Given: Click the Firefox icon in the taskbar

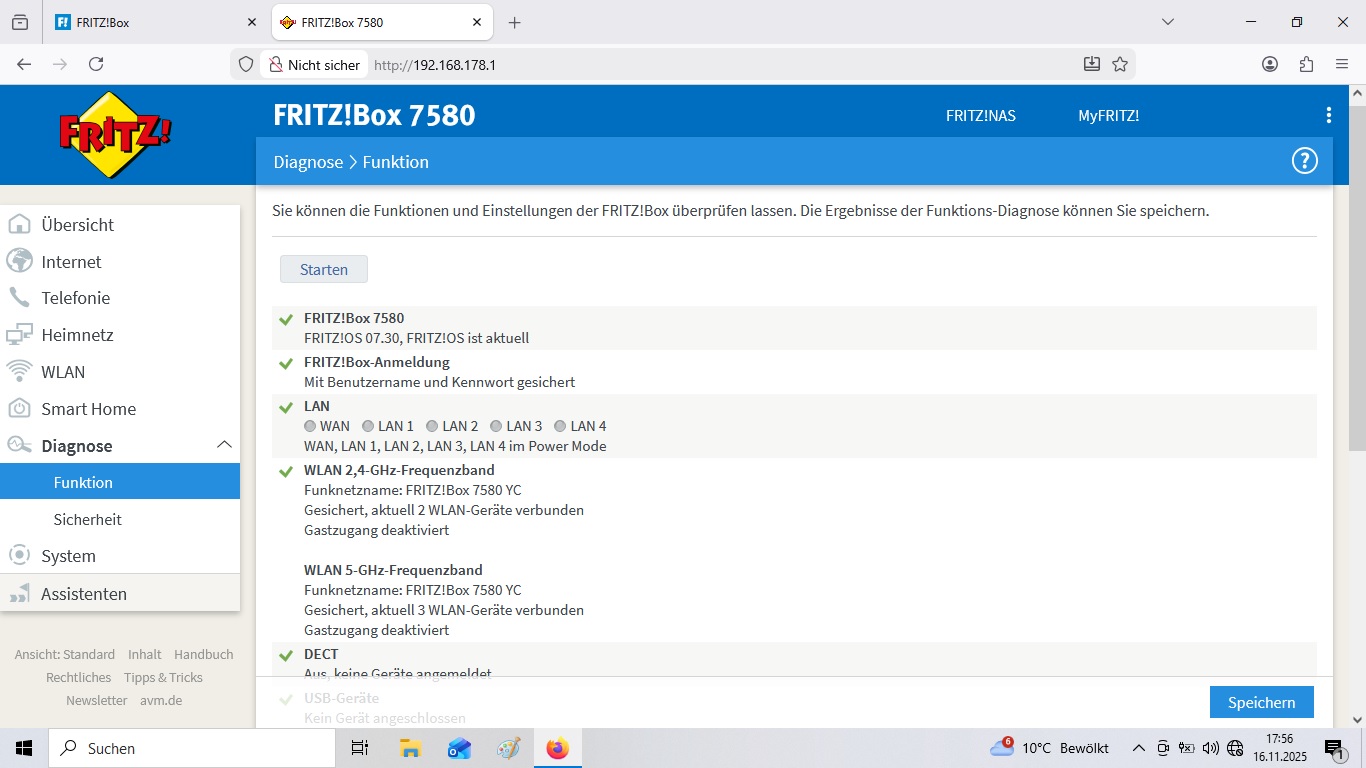Looking at the screenshot, I should (557, 748).
